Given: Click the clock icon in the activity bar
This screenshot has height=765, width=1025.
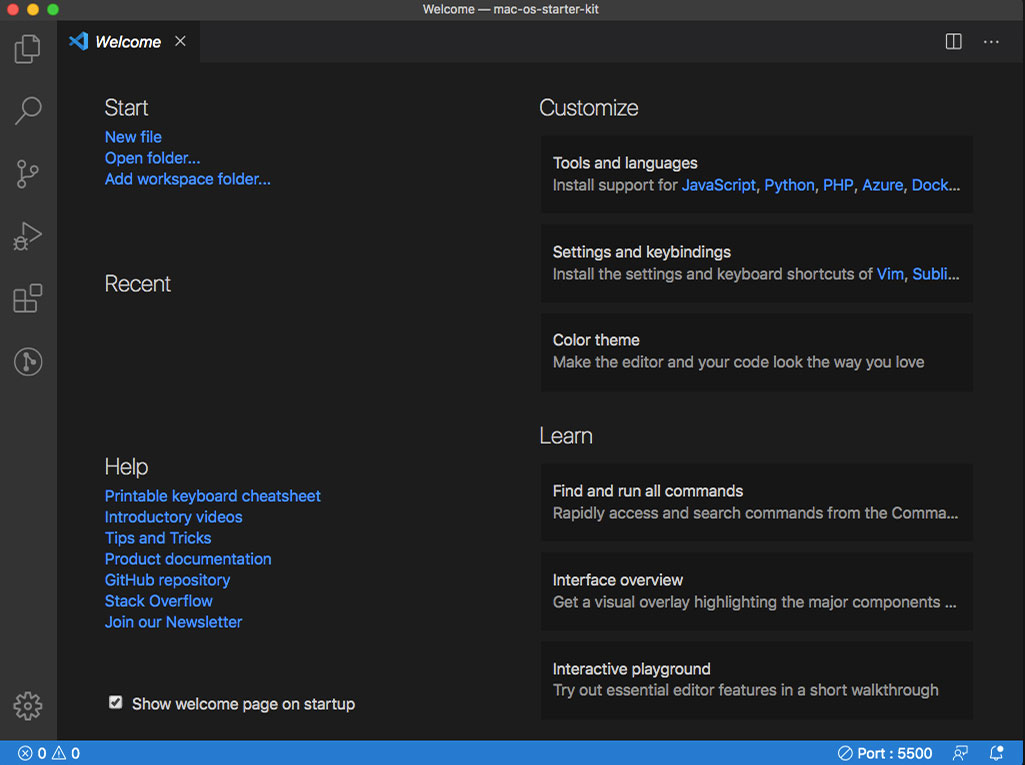Looking at the screenshot, I should [x=27, y=361].
